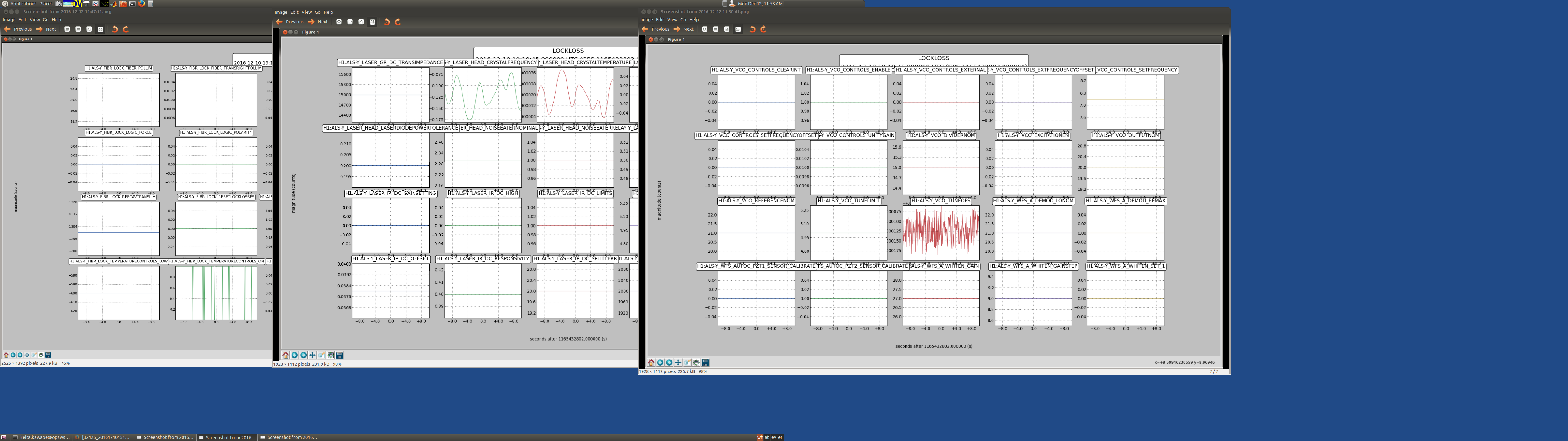1568x441 pixels.
Task: Zoom out using middle viewer's minus icon
Action: coord(350,22)
